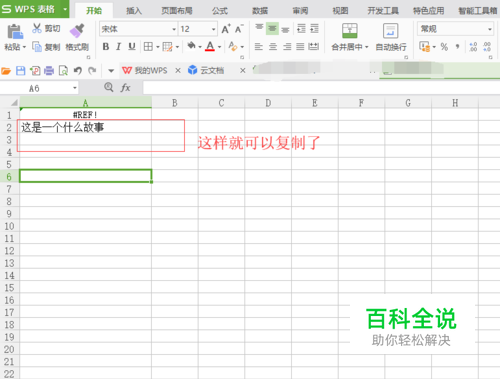500x379 pixels.
Task: Apply percent style format
Action: point(444,47)
